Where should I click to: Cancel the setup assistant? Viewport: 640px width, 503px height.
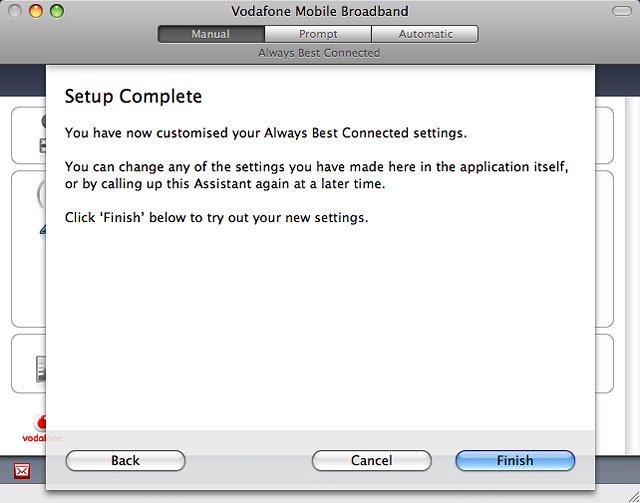371,461
